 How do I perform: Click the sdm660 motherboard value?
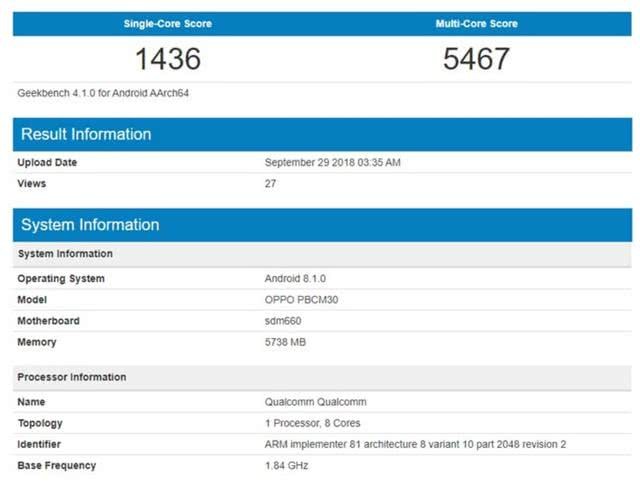point(283,321)
